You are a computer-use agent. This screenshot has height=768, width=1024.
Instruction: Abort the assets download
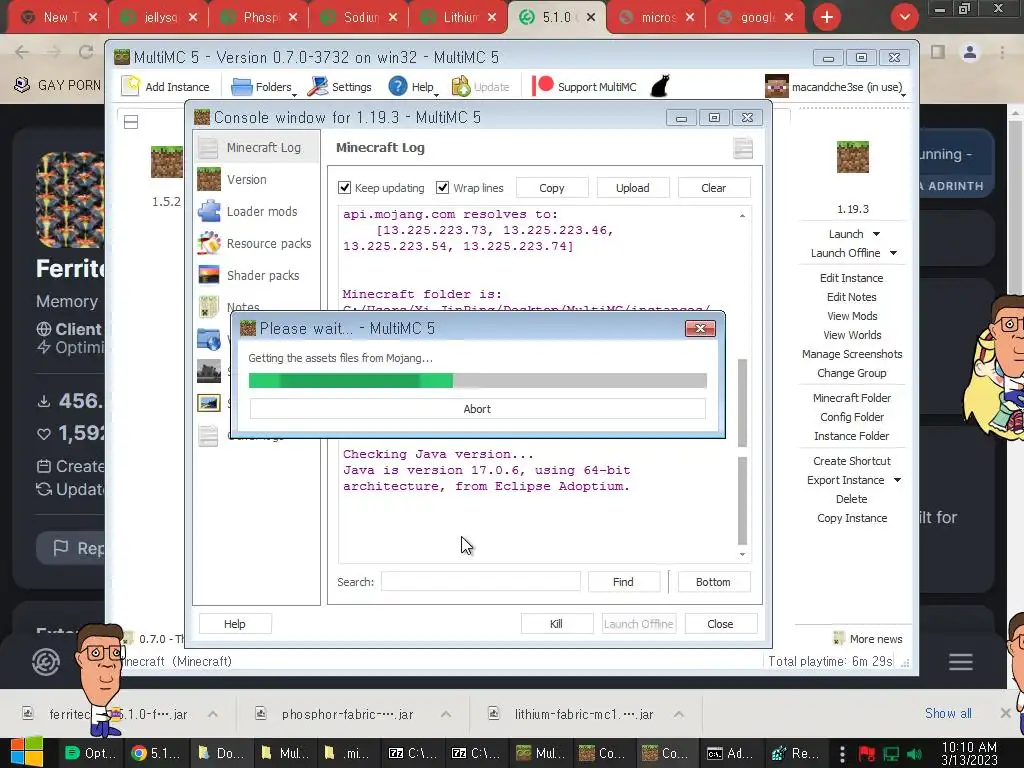click(477, 409)
